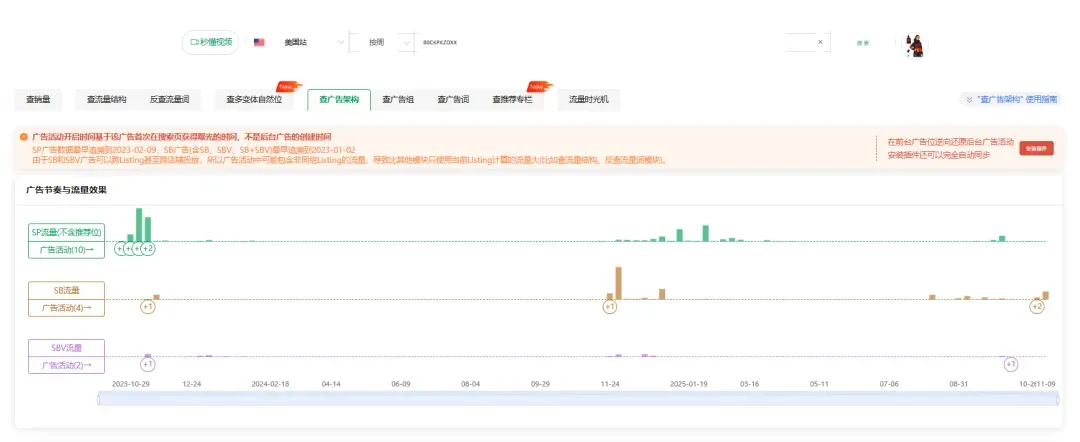Click the 08-31 axis date label
The image size is (1080, 442).
click(959, 383)
